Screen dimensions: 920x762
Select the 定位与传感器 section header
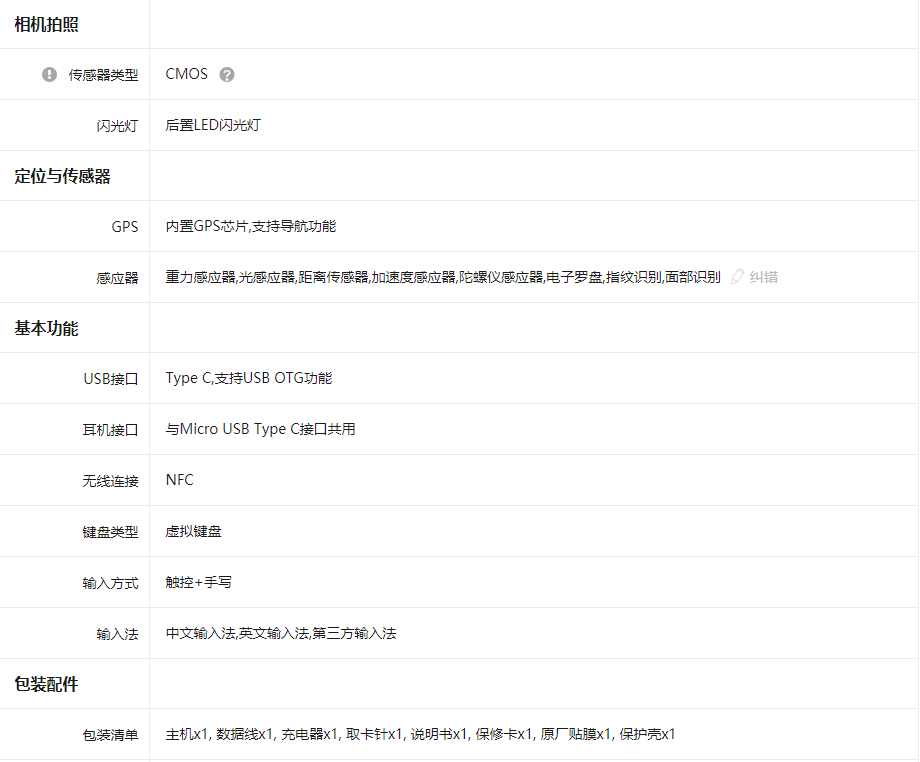point(62,177)
